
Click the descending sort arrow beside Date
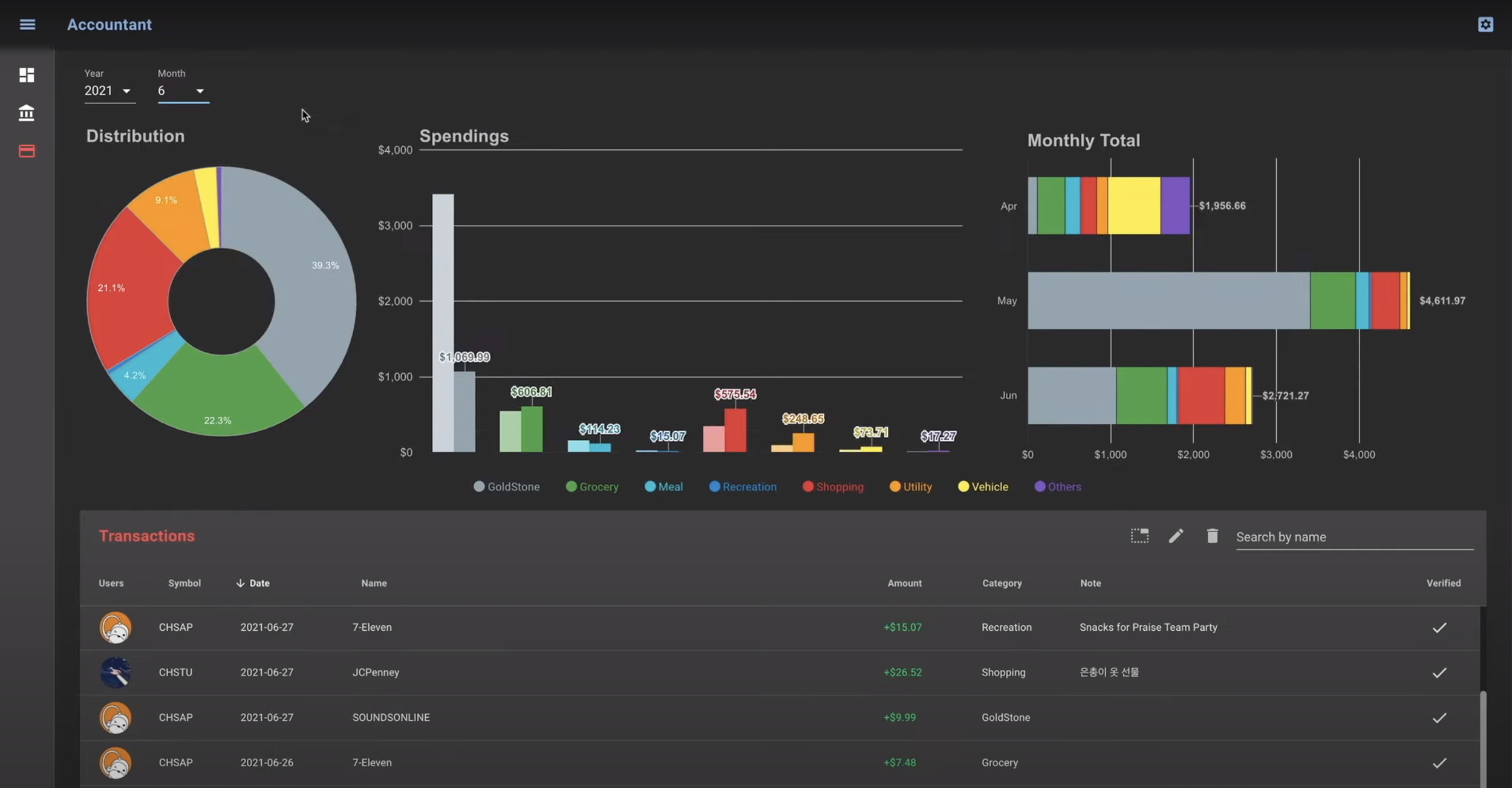click(240, 583)
